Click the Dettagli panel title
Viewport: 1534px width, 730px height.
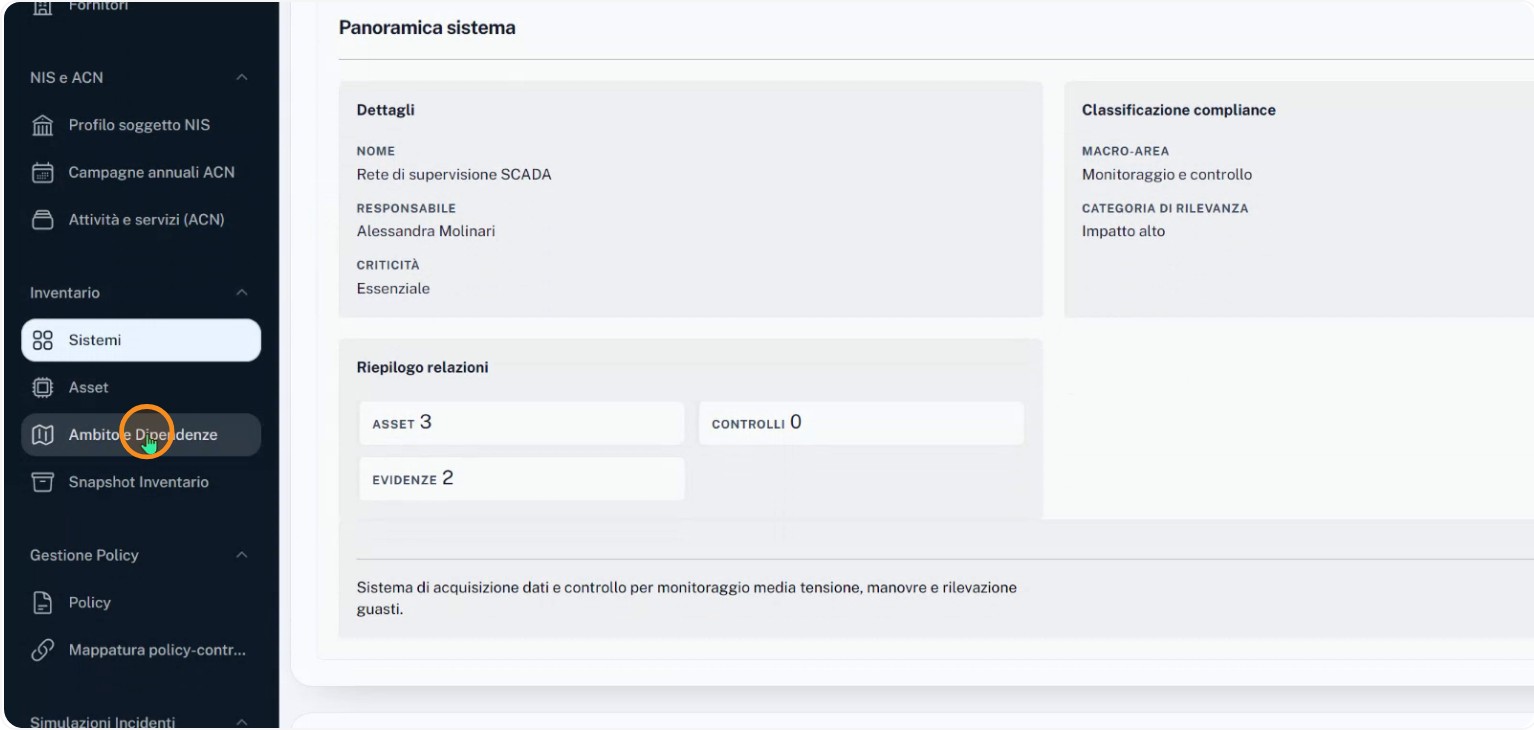pos(386,110)
